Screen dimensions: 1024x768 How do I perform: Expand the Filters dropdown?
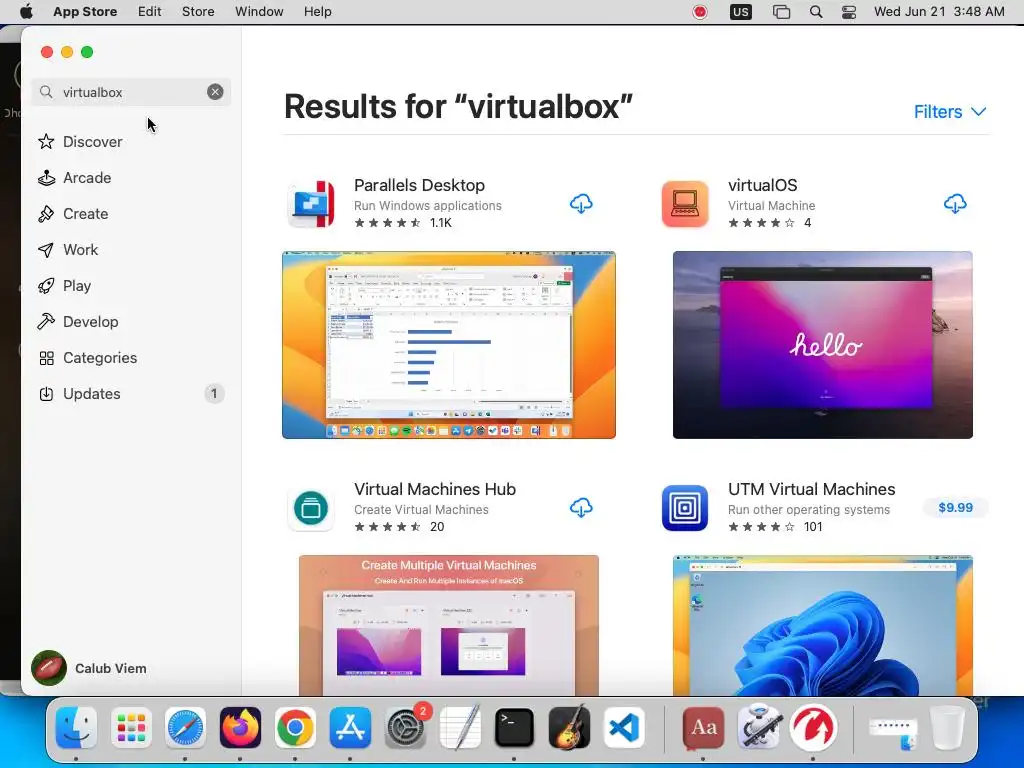(x=950, y=112)
